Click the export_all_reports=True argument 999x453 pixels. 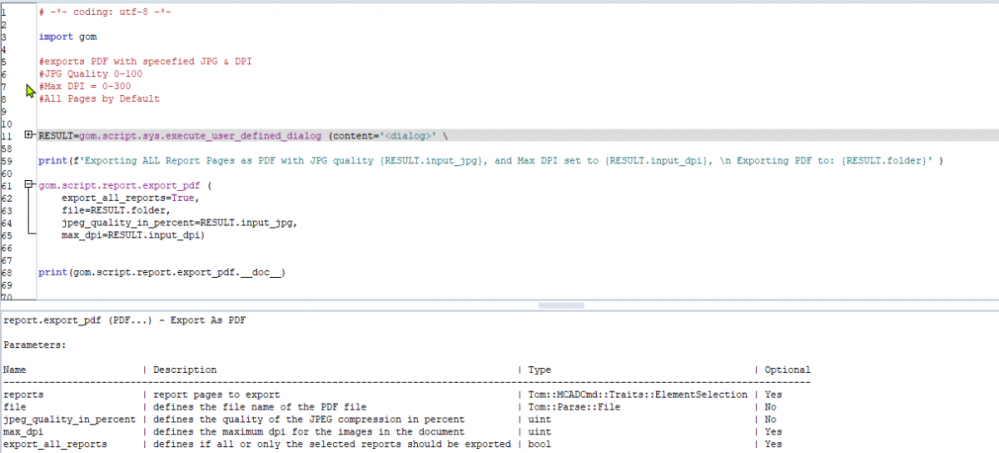click(129, 198)
